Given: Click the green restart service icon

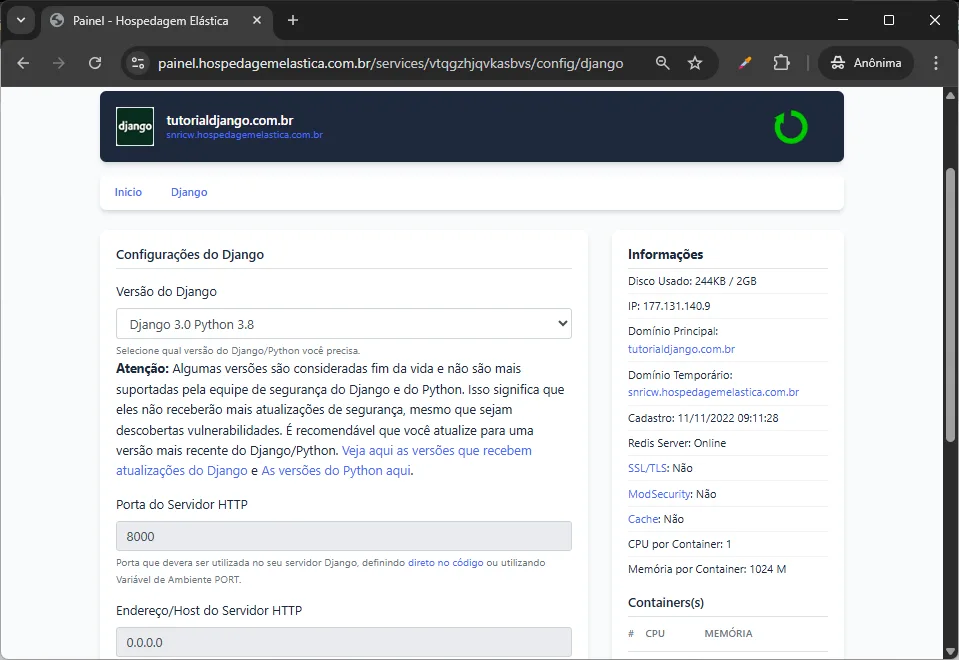Looking at the screenshot, I should coord(791,127).
